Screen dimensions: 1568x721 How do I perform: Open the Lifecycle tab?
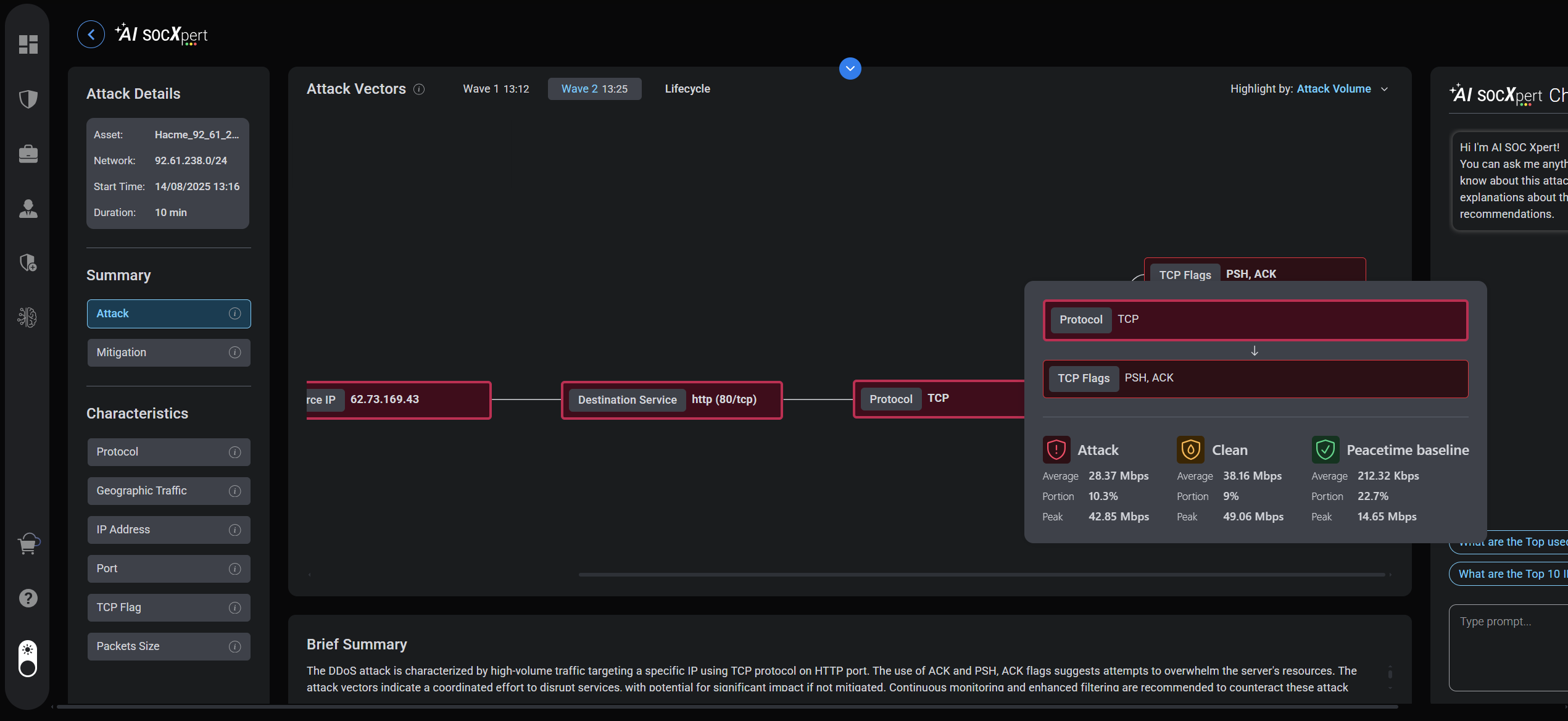coord(687,89)
